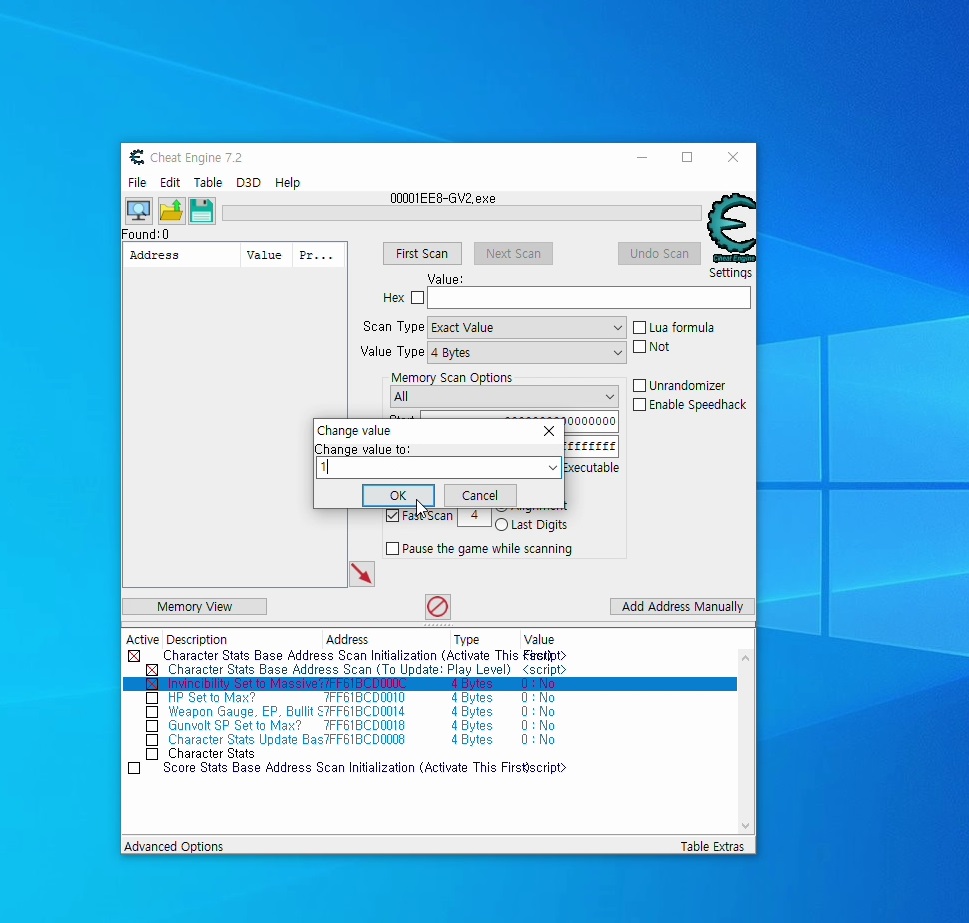The height and width of the screenshot is (923, 969).
Task: Open the Table menu
Action: click(208, 183)
